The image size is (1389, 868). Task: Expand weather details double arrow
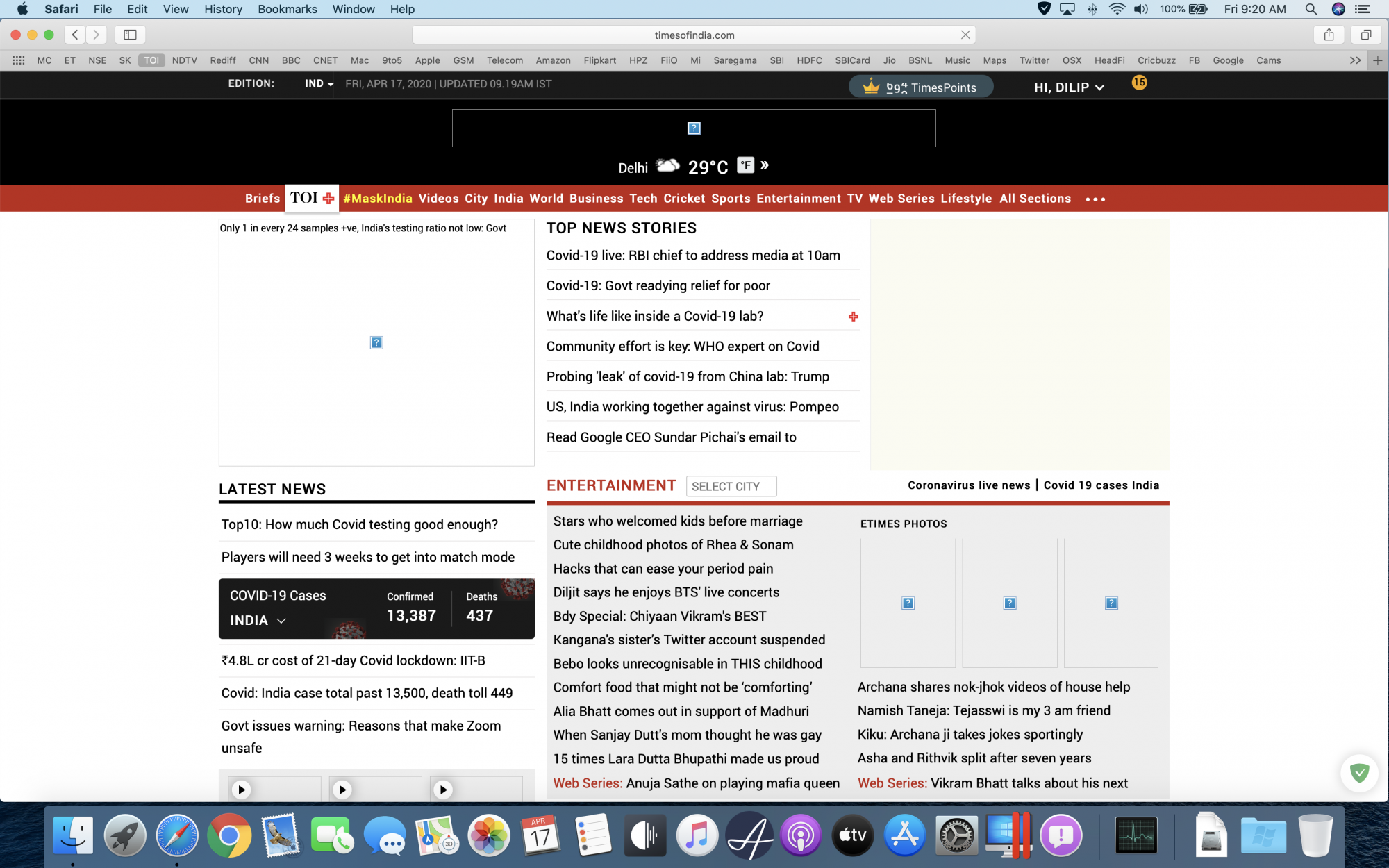pos(765,165)
